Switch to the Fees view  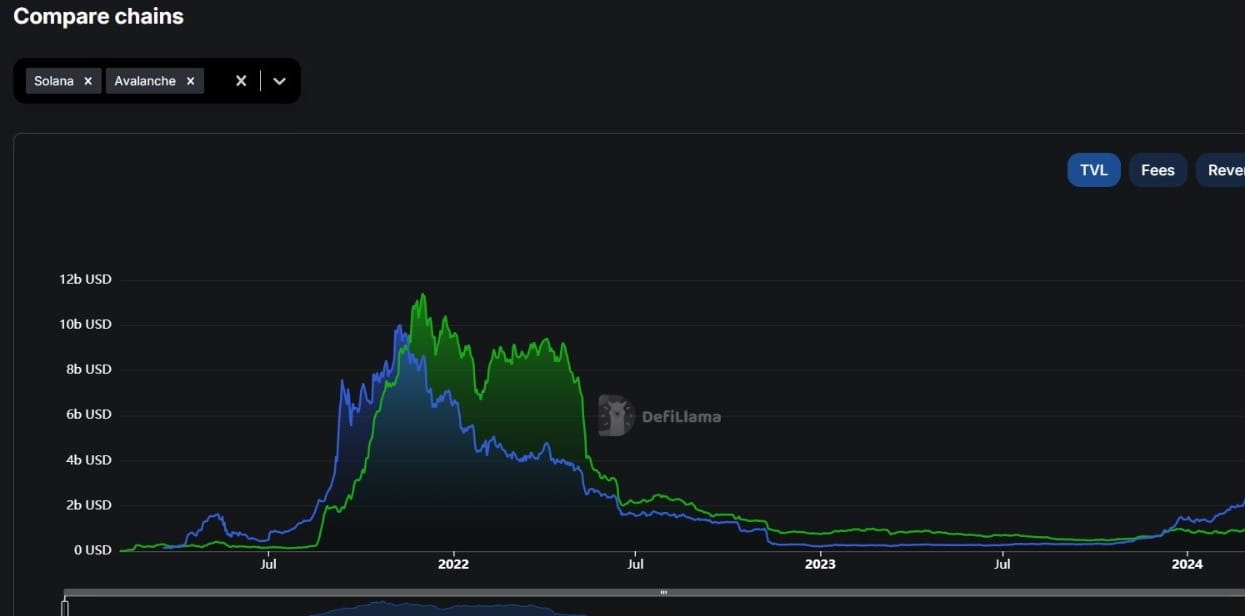1157,170
